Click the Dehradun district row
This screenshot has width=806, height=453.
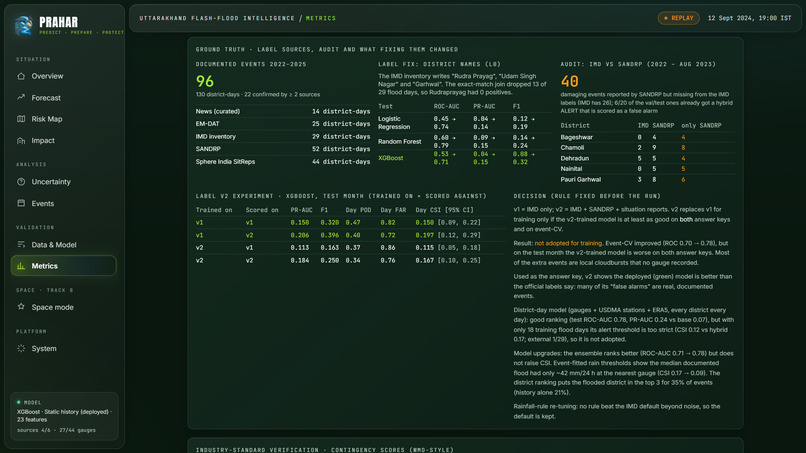click(x=648, y=158)
